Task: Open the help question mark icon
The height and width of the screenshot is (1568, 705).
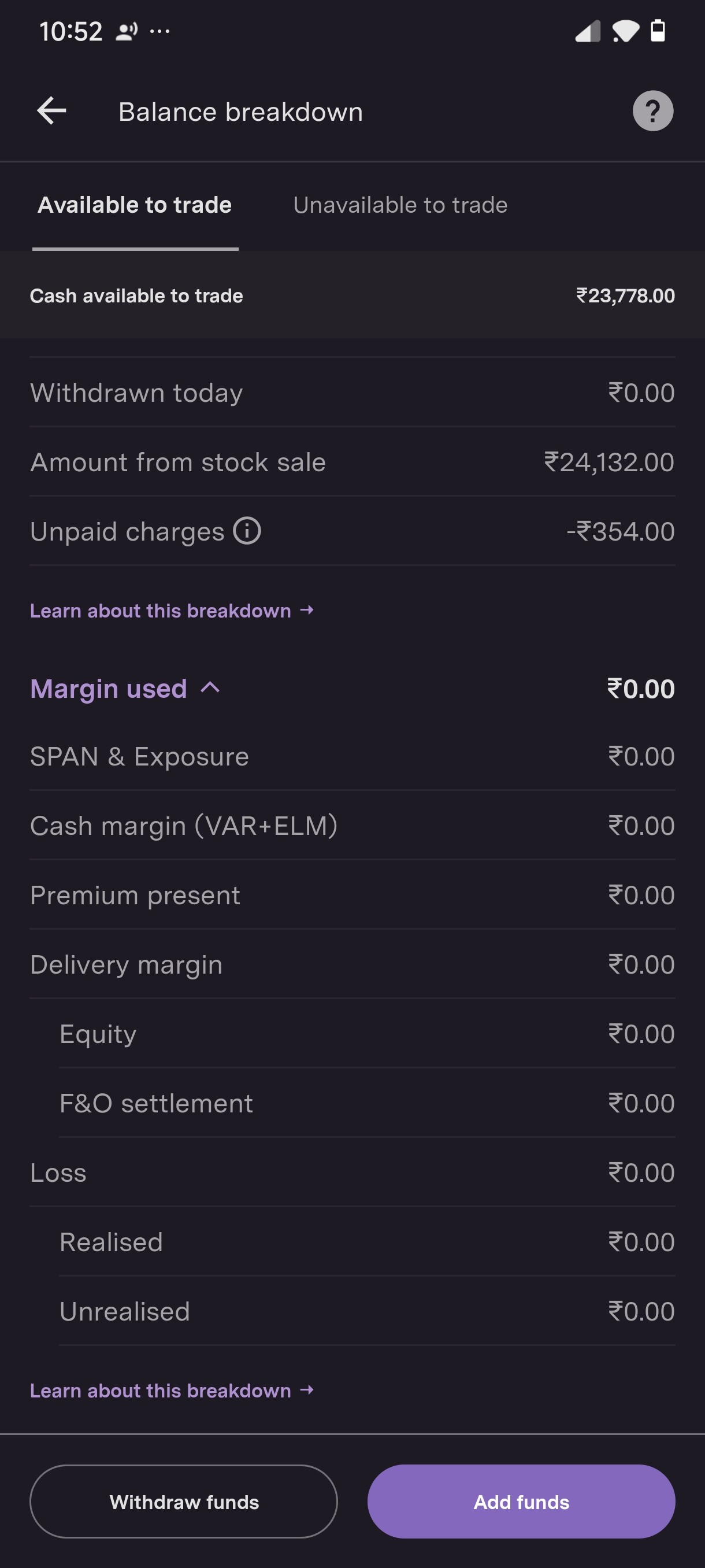Action: pyautogui.click(x=652, y=112)
